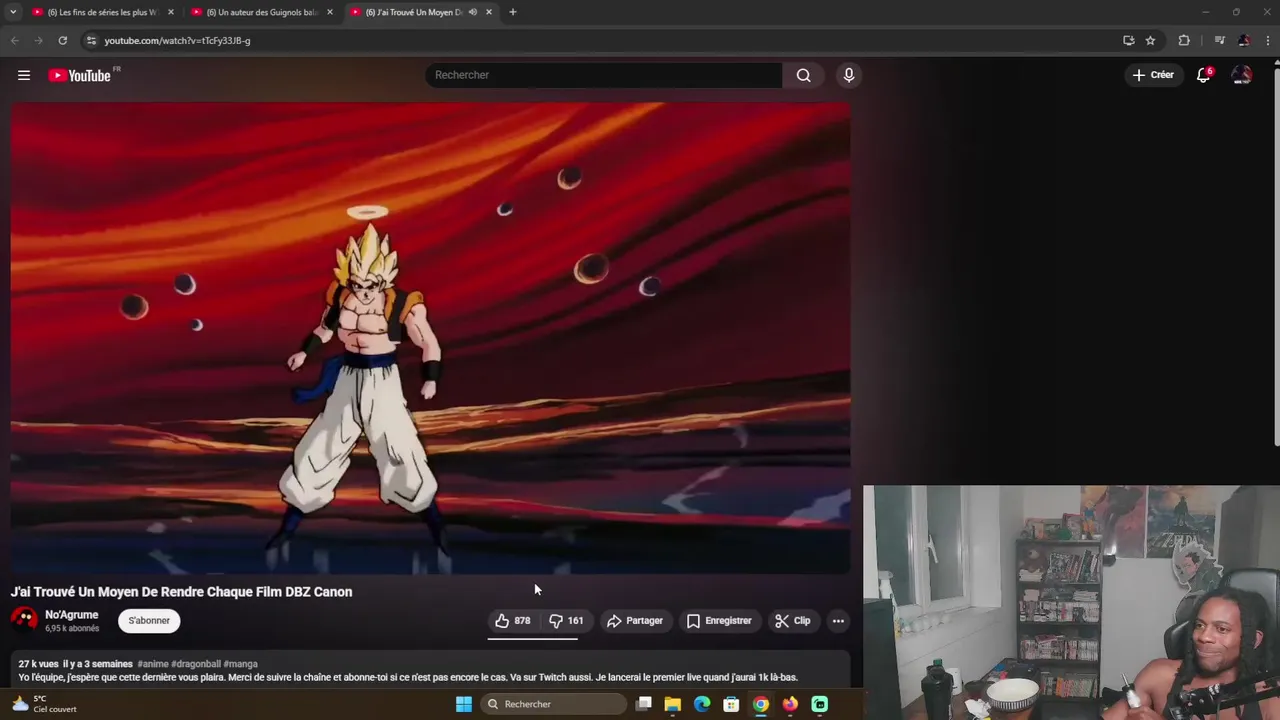Like the video with thumbs-up 878
The width and height of the screenshot is (1280, 720).
(x=513, y=621)
